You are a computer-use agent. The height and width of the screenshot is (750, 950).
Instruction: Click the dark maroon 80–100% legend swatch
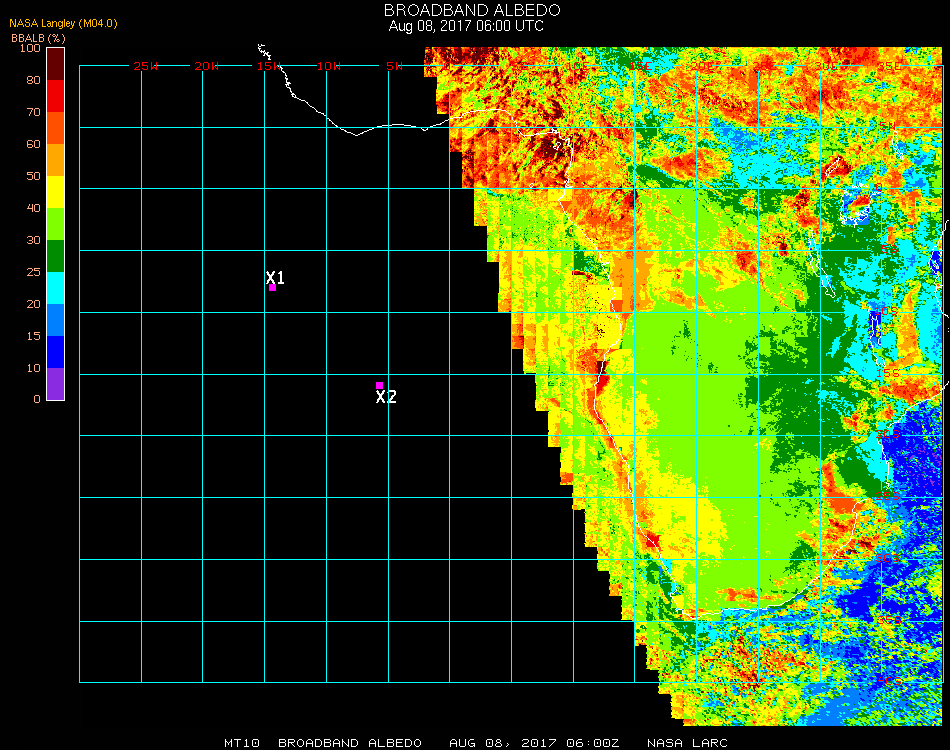coord(56,64)
